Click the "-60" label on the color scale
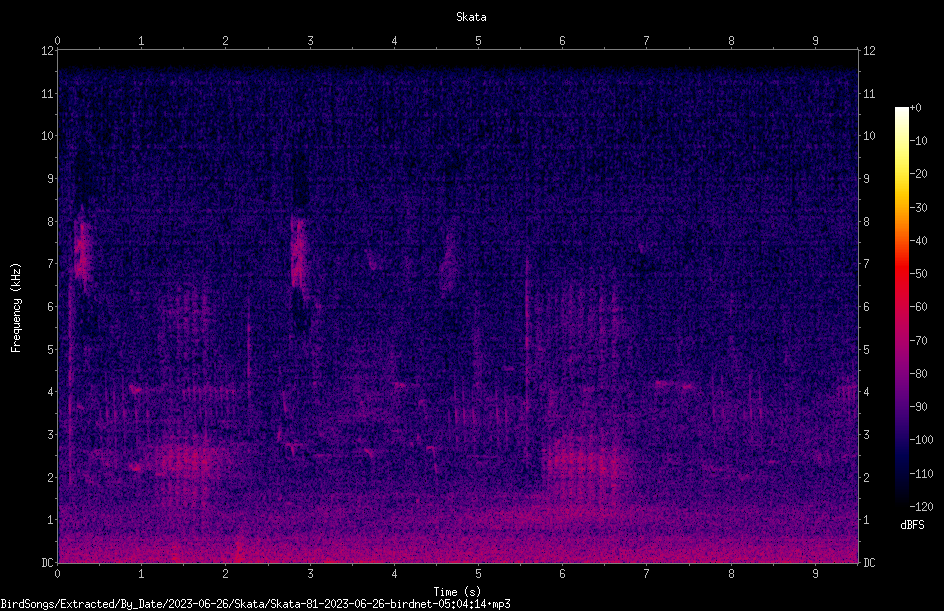 [x=919, y=307]
